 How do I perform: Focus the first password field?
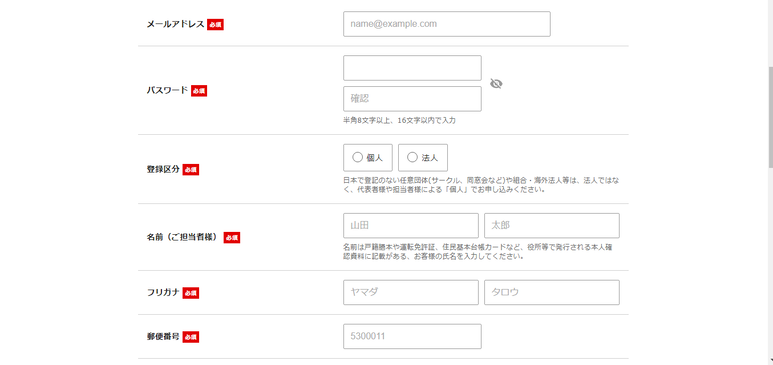(x=412, y=68)
